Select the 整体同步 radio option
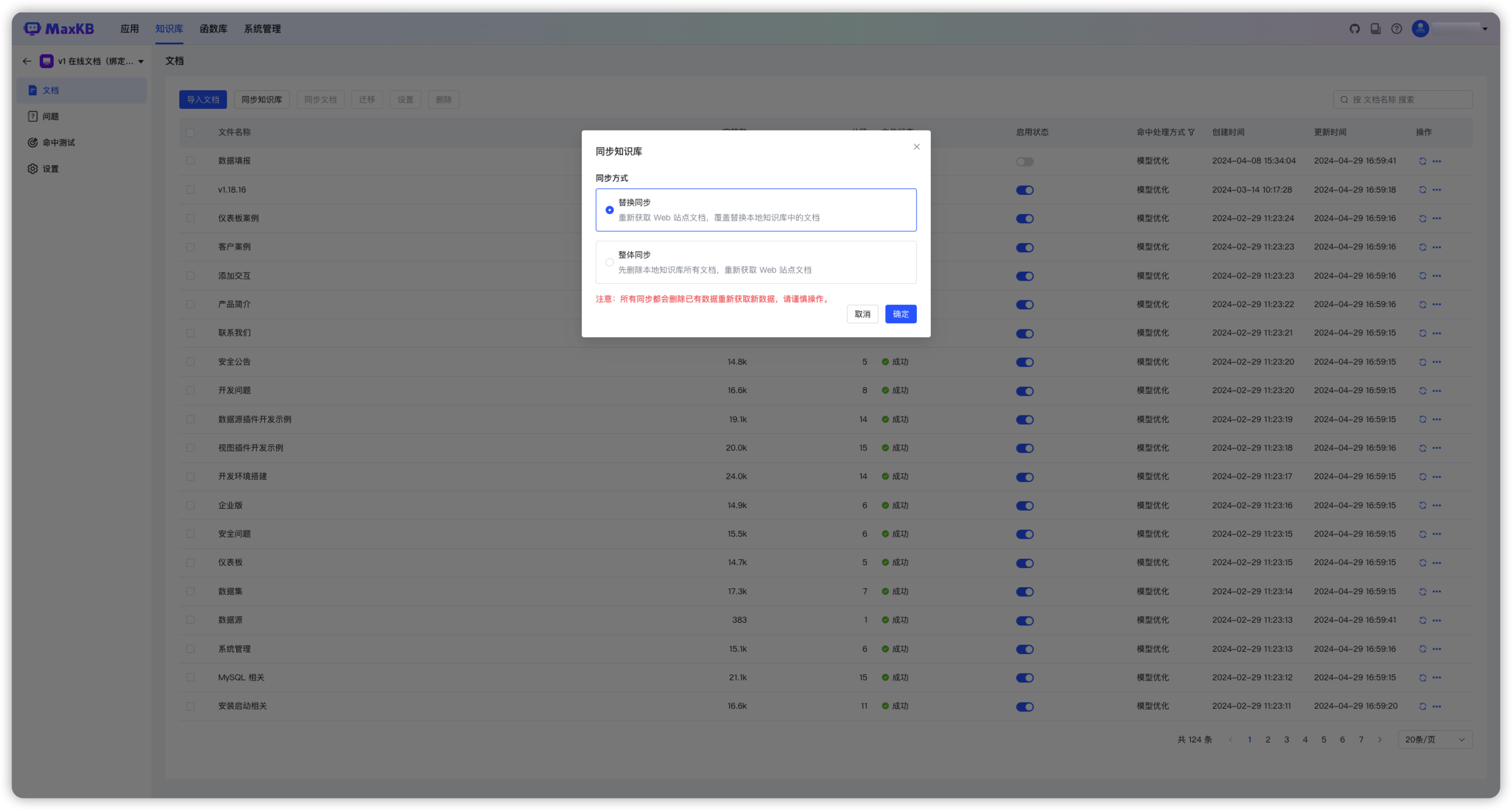The image size is (1512, 810). [609, 262]
